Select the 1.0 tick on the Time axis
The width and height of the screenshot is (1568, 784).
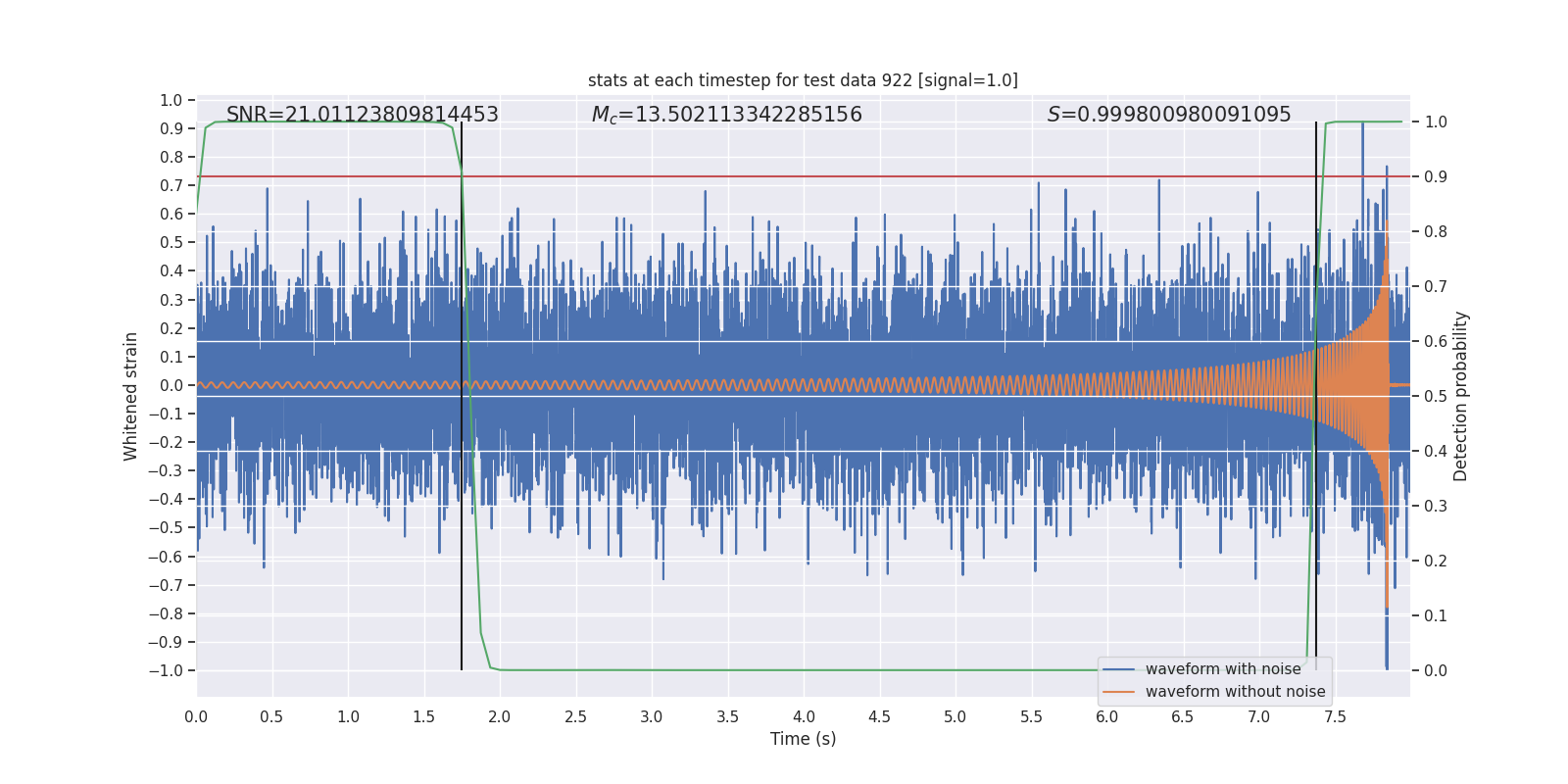[x=348, y=716]
